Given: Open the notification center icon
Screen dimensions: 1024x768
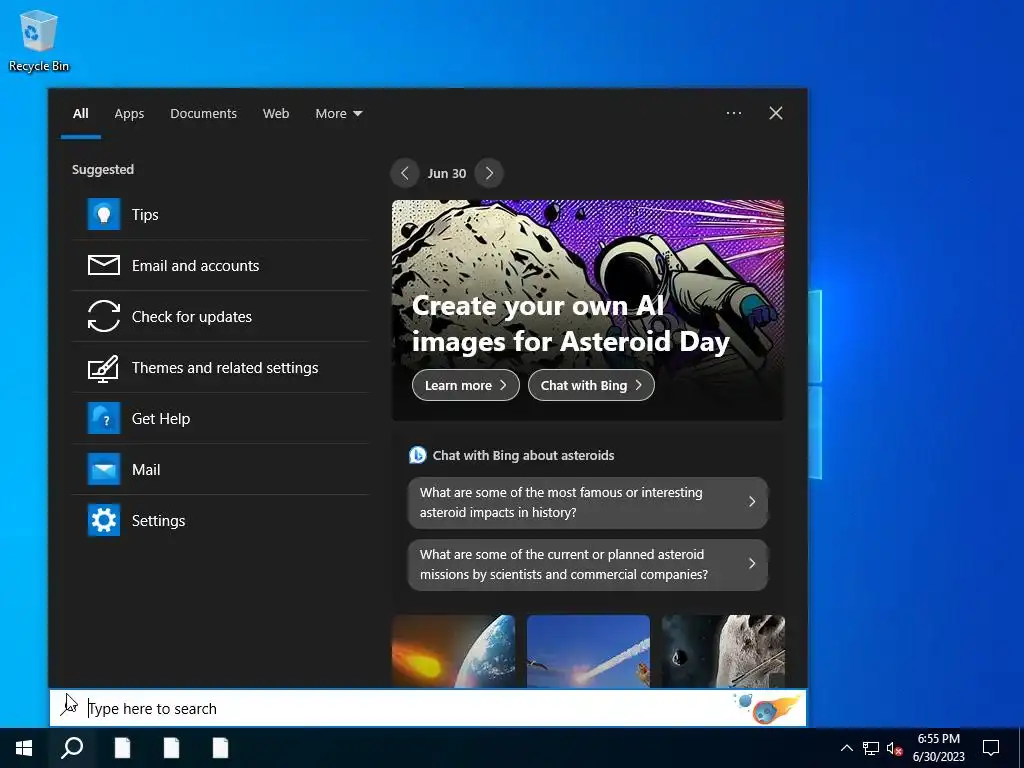Looking at the screenshot, I should (x=991, y=748).
